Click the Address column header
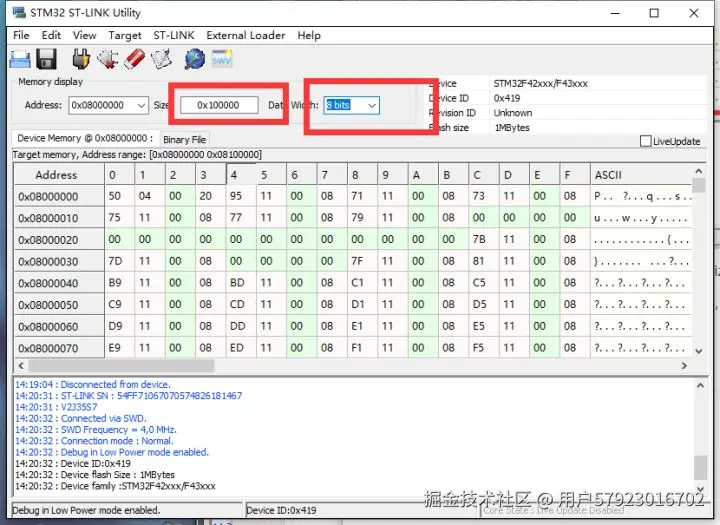This screenshot has height=525, width=720. tap(59, 175)
